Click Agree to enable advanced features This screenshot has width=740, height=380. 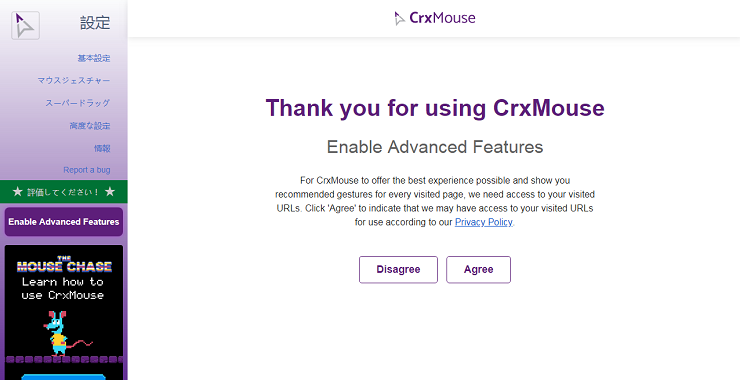(x=479, y=270)
